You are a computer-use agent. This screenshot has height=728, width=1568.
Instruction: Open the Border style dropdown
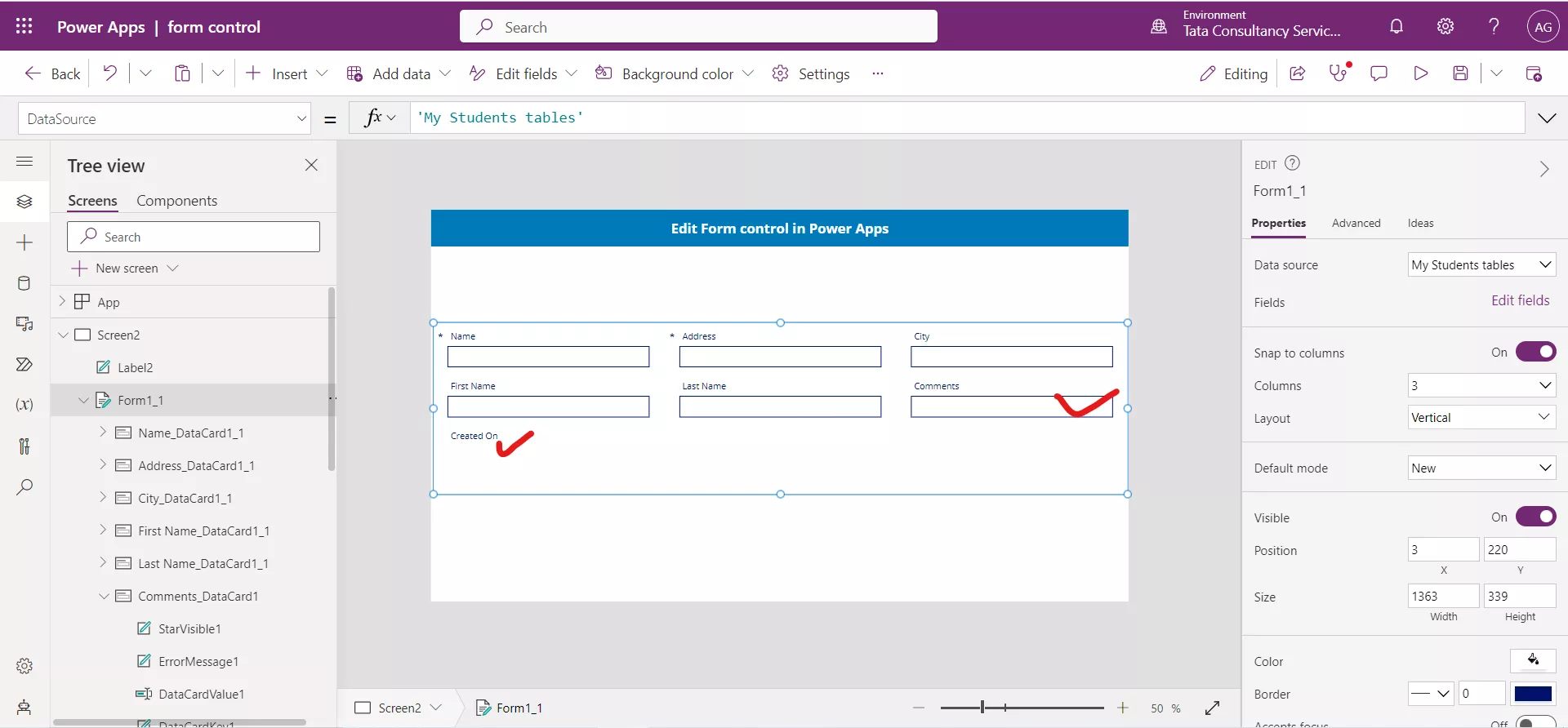(x=1431, y=694)
